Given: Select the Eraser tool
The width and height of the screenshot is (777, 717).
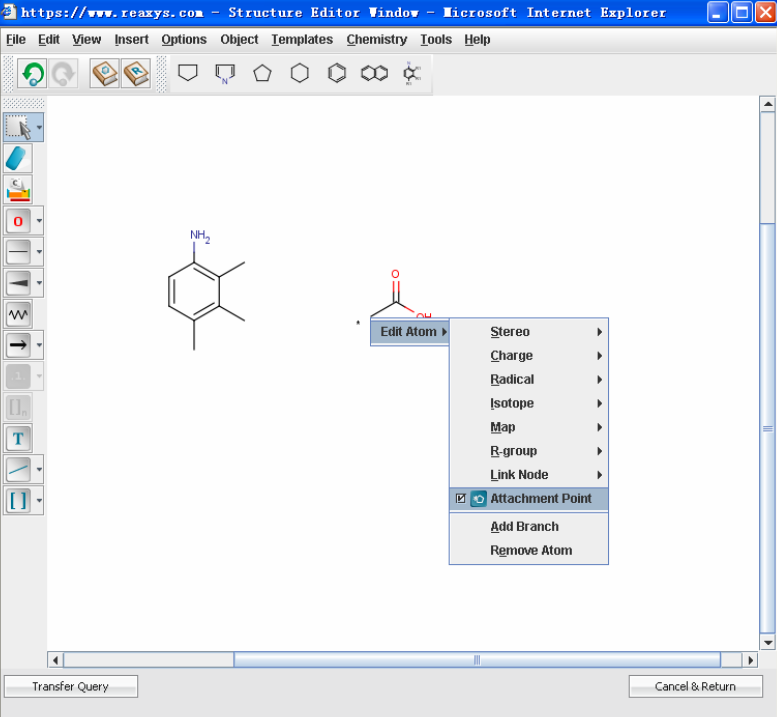Looking at the screenshot, I should pyautogui.click(x=18, y=159).
